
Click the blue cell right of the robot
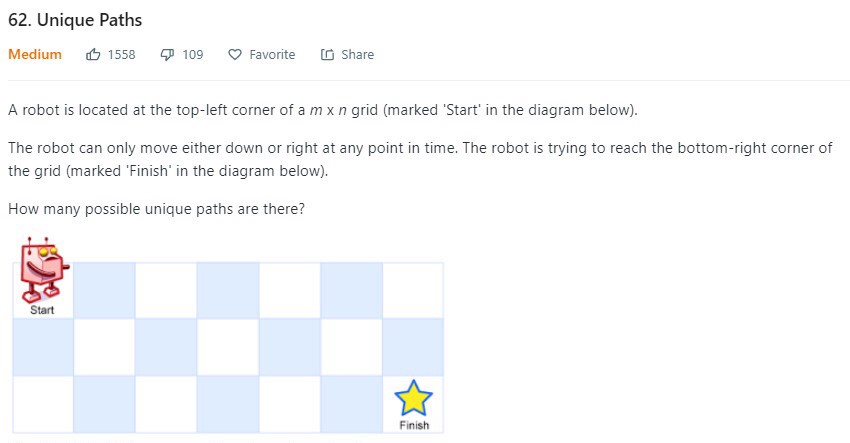pos(104,290)
